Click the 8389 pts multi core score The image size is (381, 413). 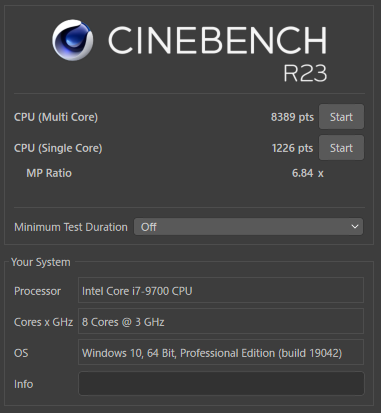tap(292, 117)
